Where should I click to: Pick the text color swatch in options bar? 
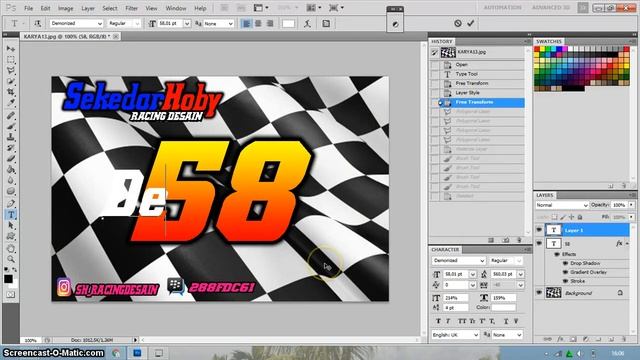click(x=288, y=24)
